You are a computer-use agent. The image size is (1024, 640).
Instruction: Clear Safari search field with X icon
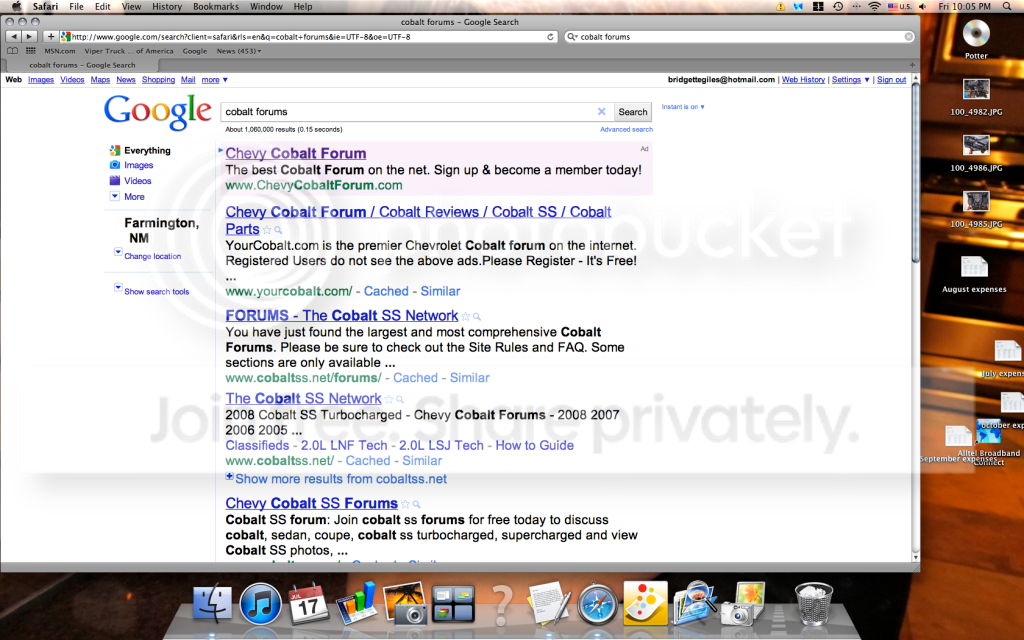(x=908, y=37)
